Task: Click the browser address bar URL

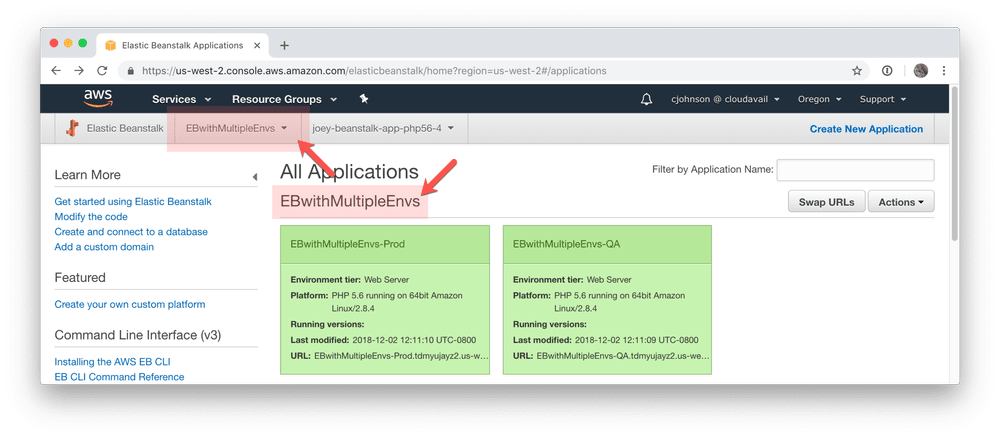Action: tap(374, 71)
